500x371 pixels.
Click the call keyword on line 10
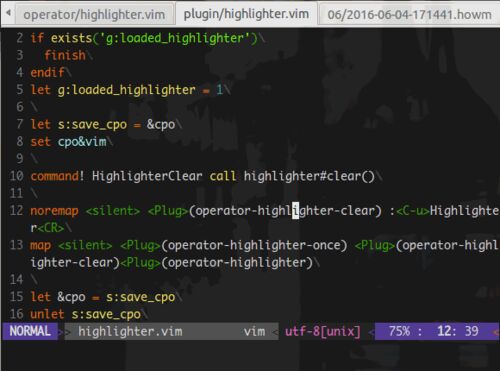coord(223,176)
